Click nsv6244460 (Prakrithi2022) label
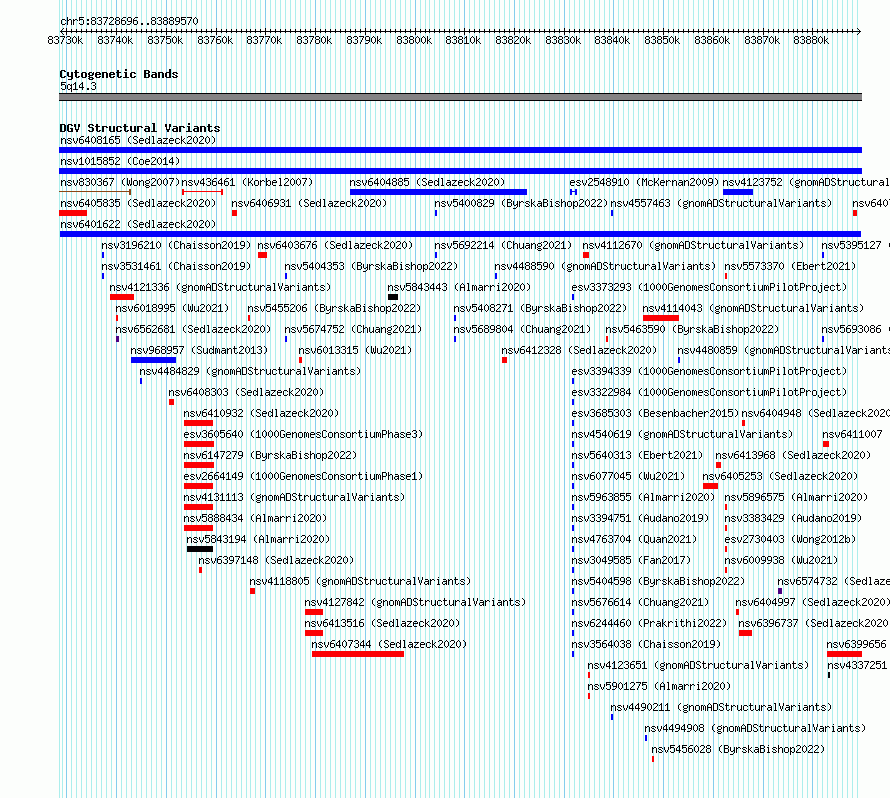890x798 pixels. pyautogui.click(x=649, y=623)
